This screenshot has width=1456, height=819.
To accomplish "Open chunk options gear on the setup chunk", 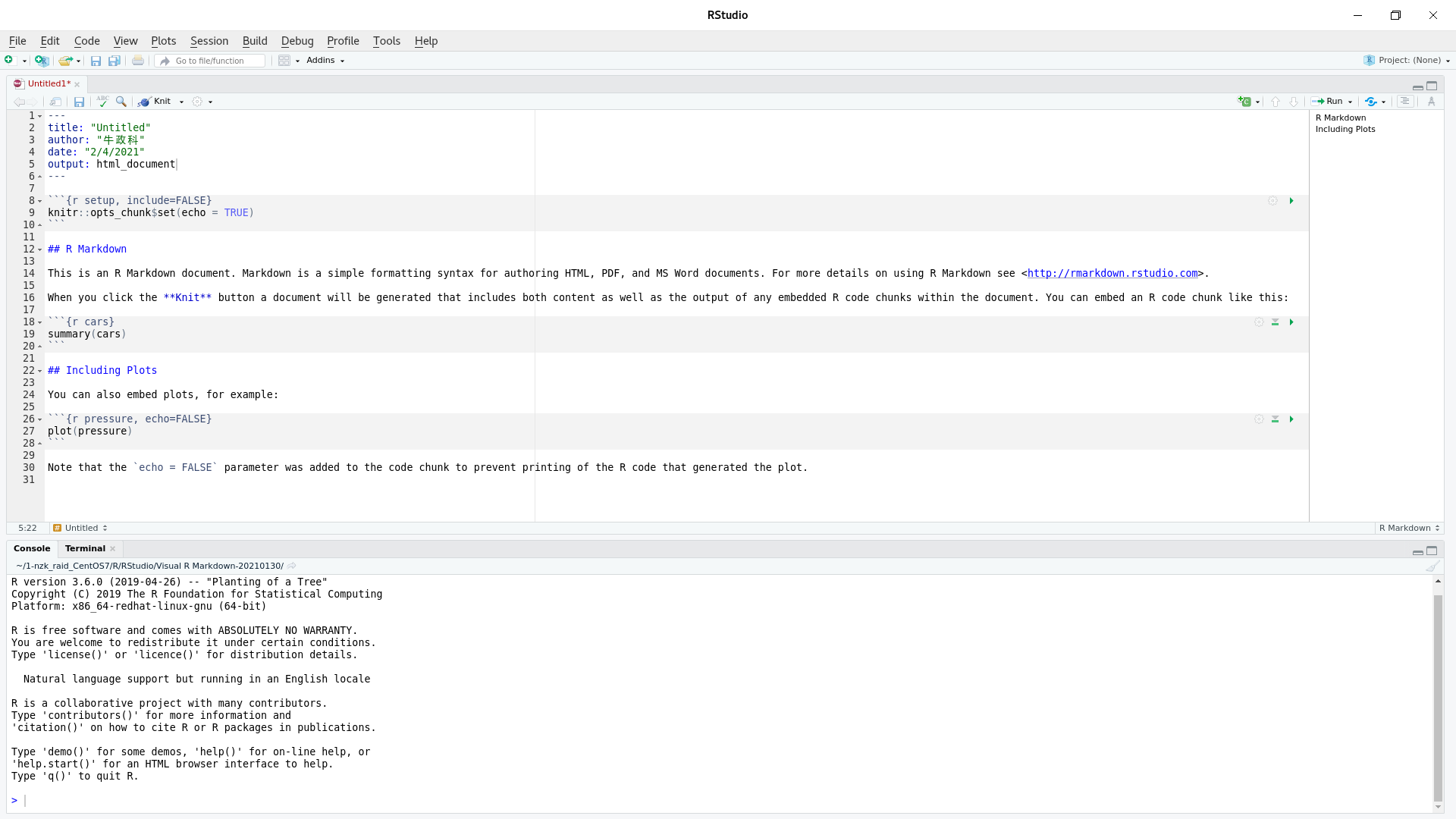I will point(1272,200).
